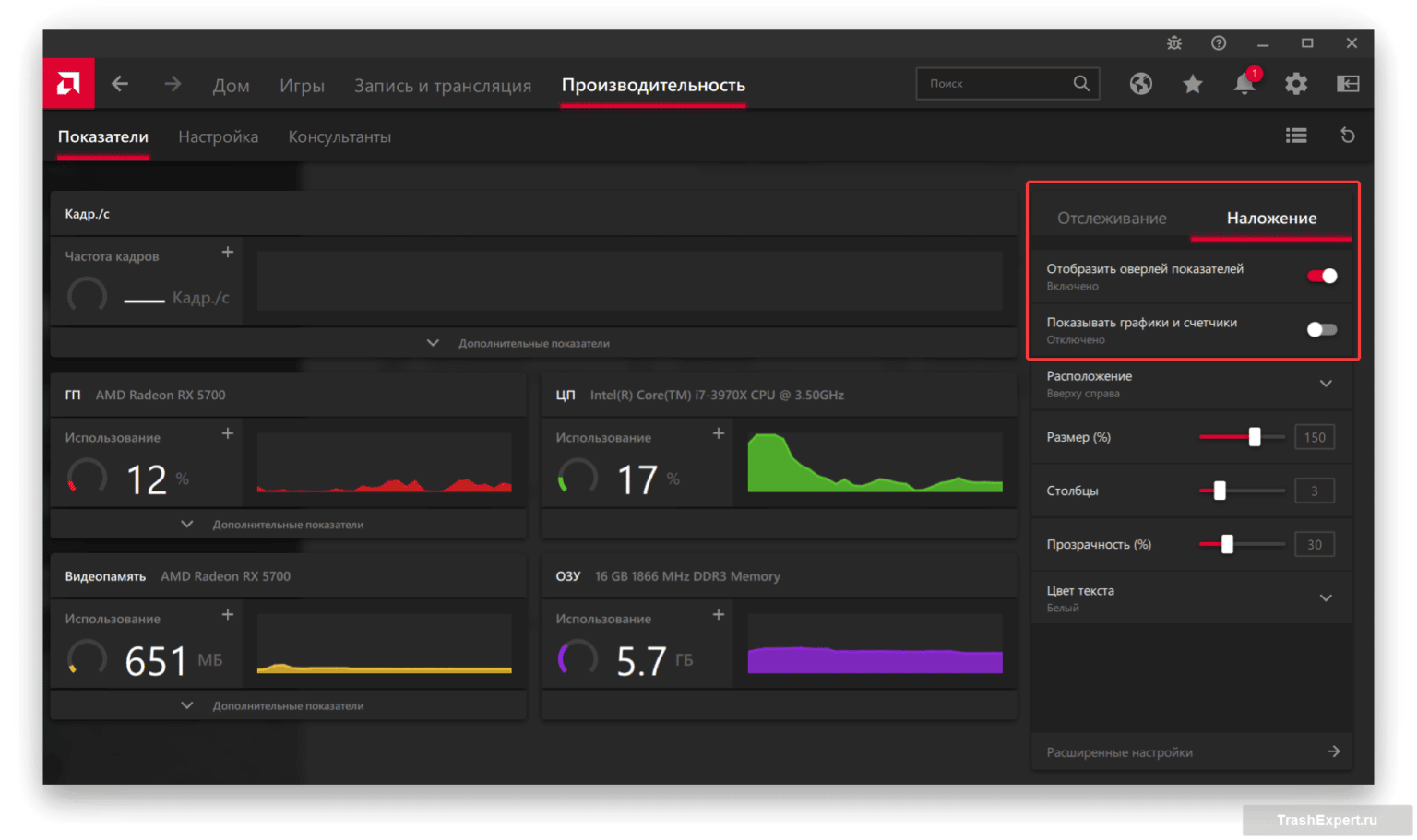Open the web browser globe icon

coord(1141,84)
